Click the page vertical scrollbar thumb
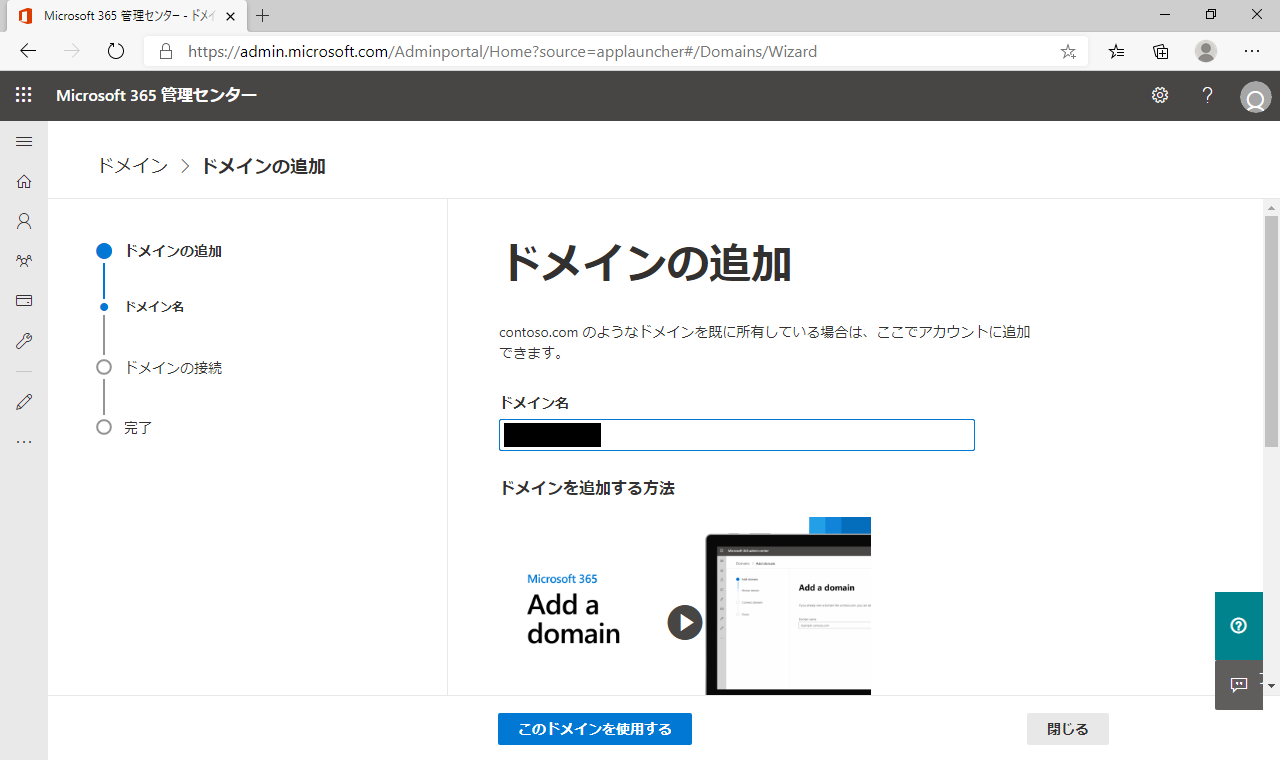Viewport: 1280px width, 760px height. click(1271, 330)
